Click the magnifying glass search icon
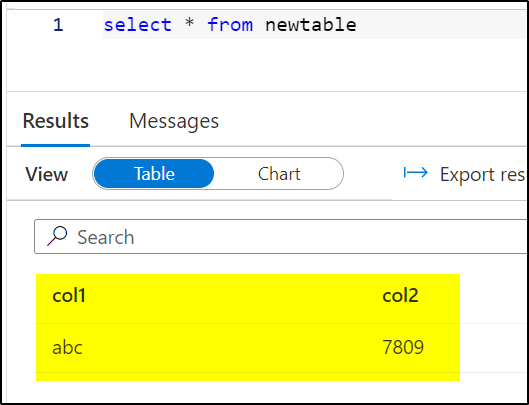The height and width of the screenshot is (405, 529). (x=57, y=236)
